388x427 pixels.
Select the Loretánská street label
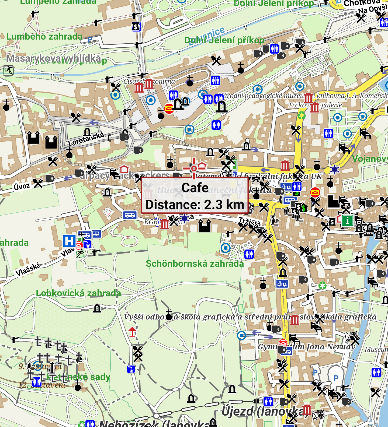click(85, 140)
